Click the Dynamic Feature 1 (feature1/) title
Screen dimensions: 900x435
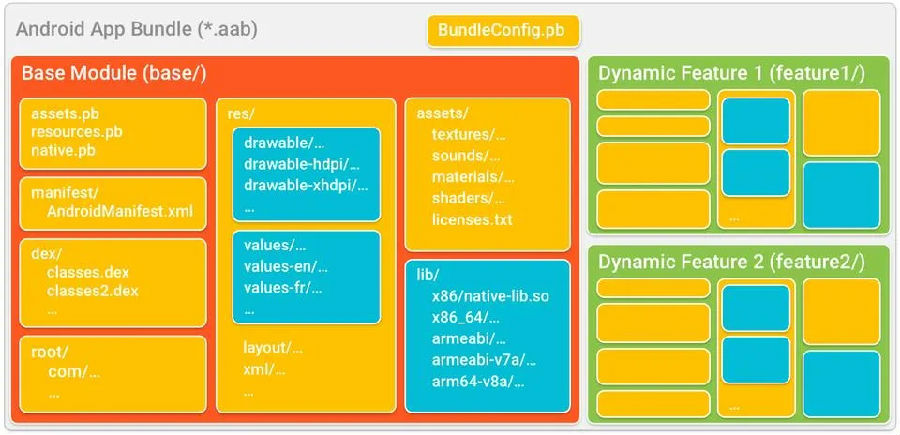coord(732,73)
